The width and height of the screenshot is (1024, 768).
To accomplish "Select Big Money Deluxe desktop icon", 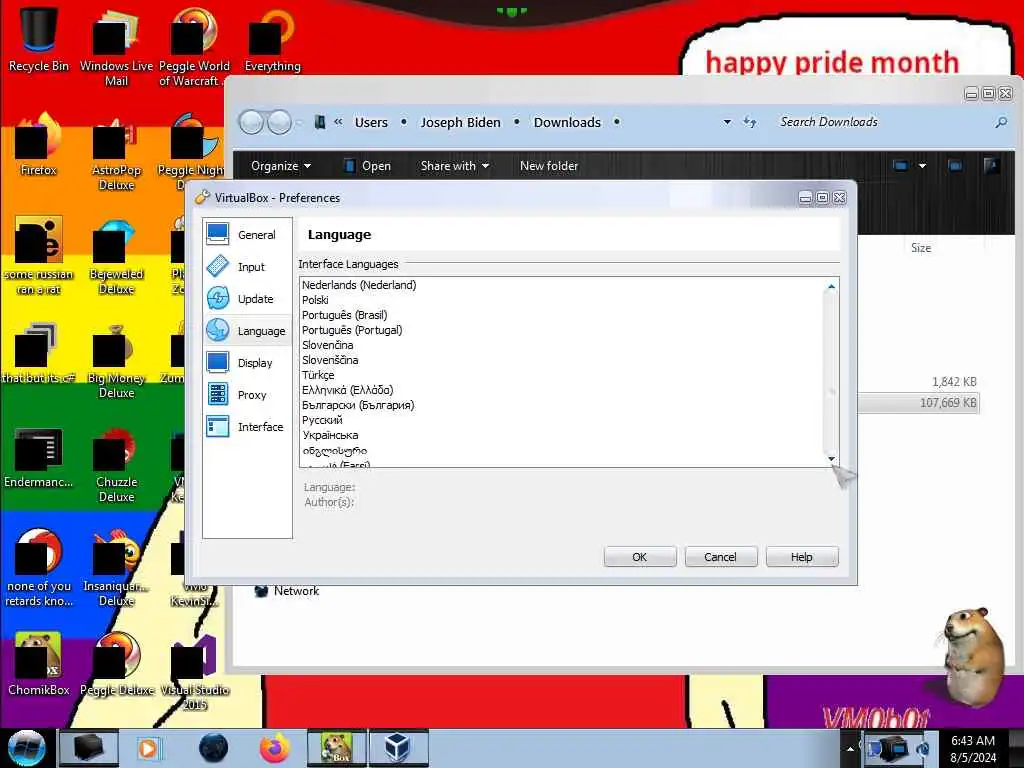I will [x=116, y=360].
